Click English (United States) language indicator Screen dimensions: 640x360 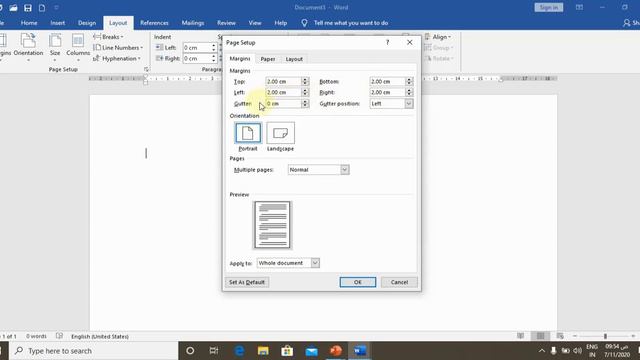click(100, 336)
